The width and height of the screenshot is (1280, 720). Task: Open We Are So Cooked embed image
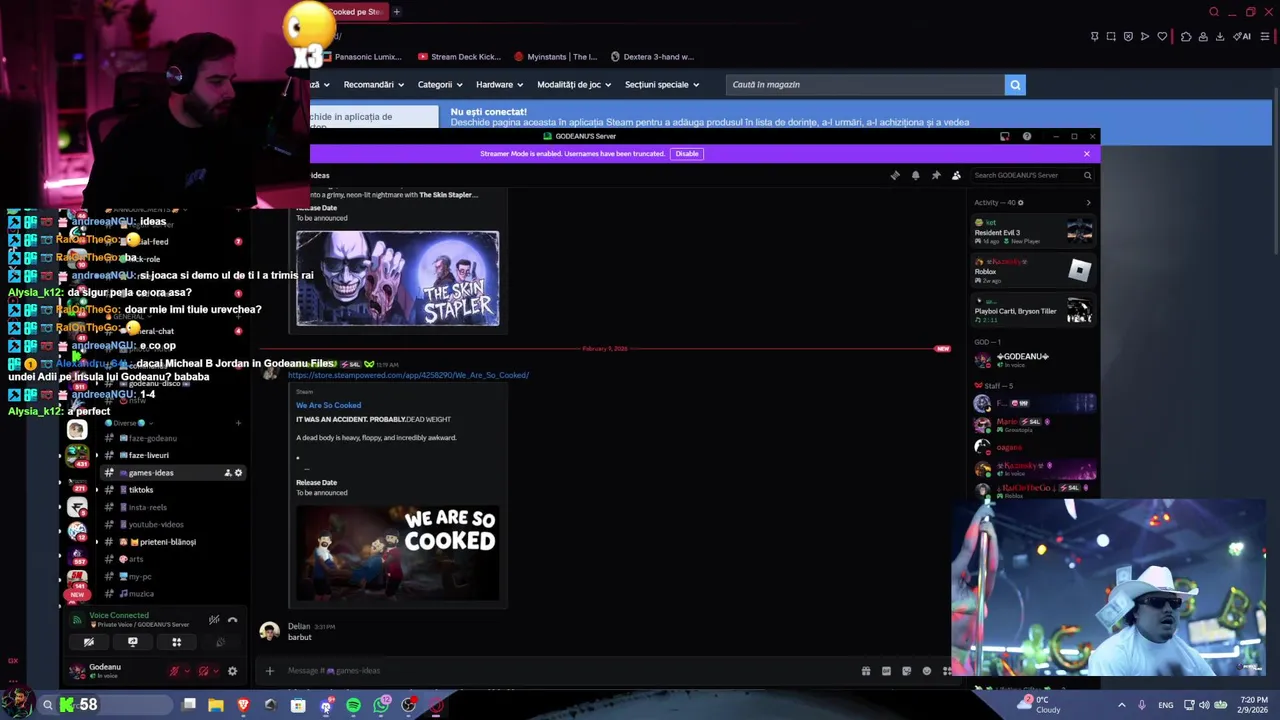[x=397, y=553]
